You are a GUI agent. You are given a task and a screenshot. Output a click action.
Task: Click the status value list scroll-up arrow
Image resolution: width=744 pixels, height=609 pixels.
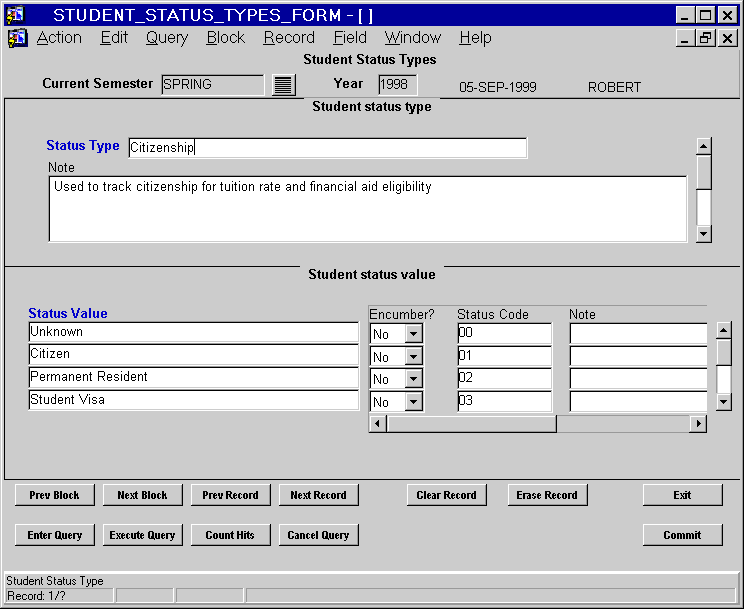tap(723, 330)
